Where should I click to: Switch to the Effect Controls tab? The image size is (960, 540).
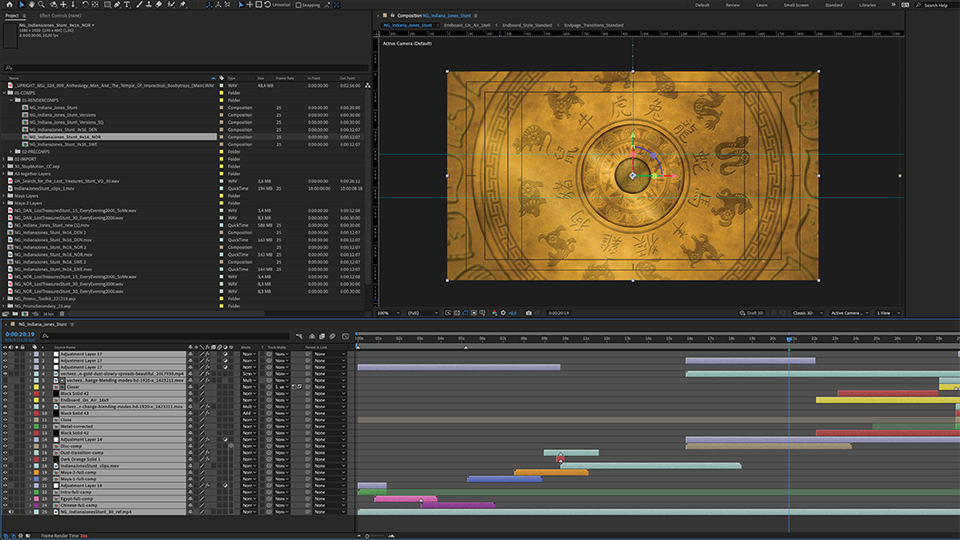click(61, 17)
